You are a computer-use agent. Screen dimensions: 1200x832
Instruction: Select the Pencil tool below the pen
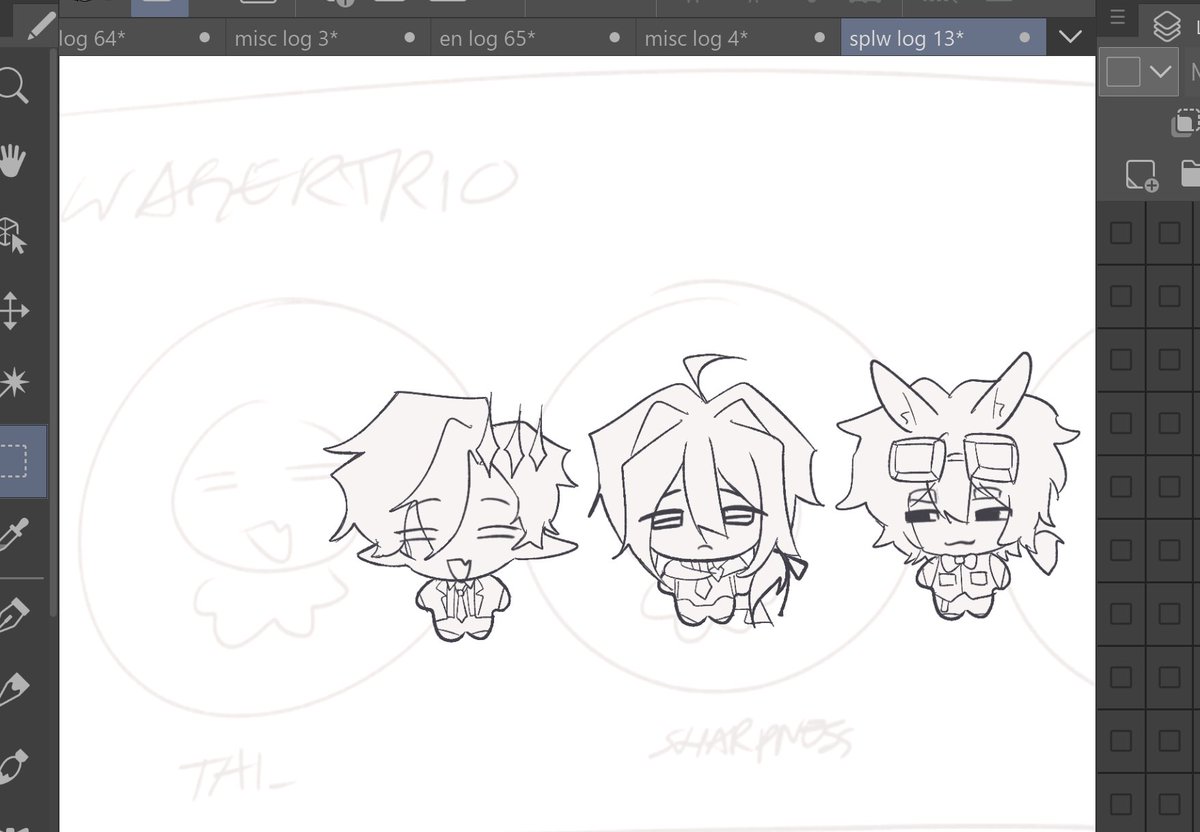(14, 688)
